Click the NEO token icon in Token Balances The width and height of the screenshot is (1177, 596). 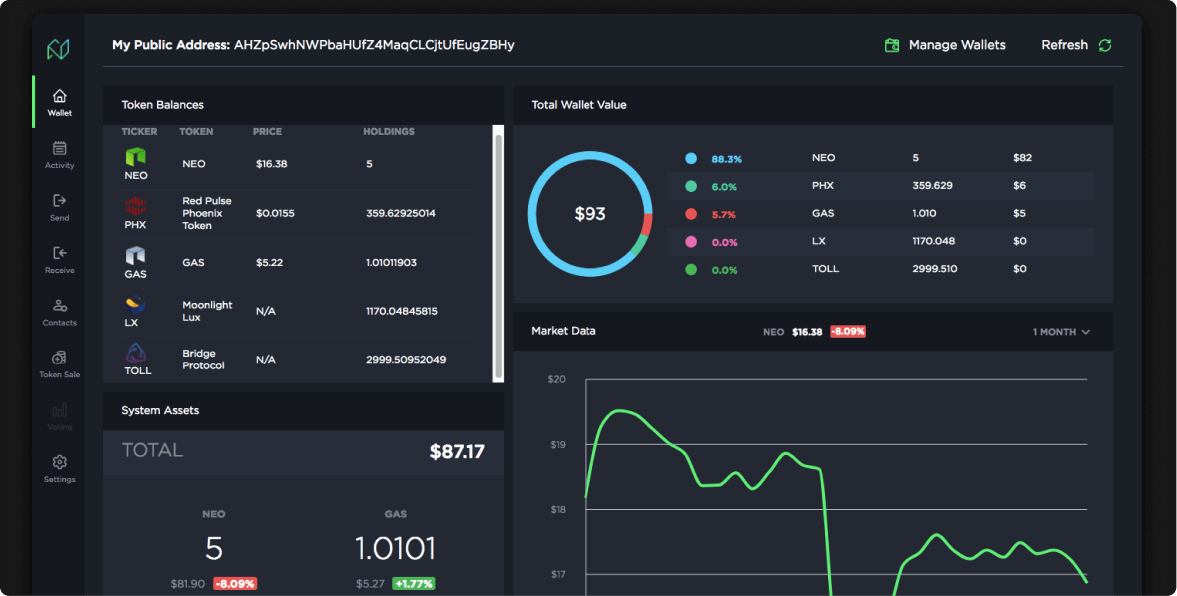click(135, 158)
